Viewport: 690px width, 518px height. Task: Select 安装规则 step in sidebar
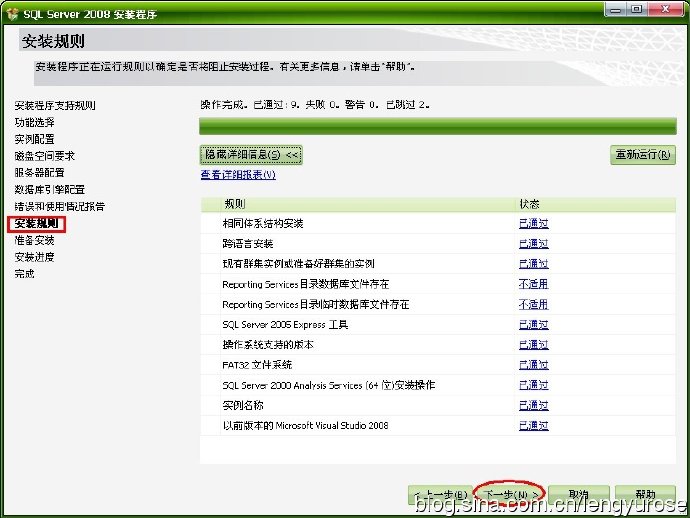coord(36,224)
